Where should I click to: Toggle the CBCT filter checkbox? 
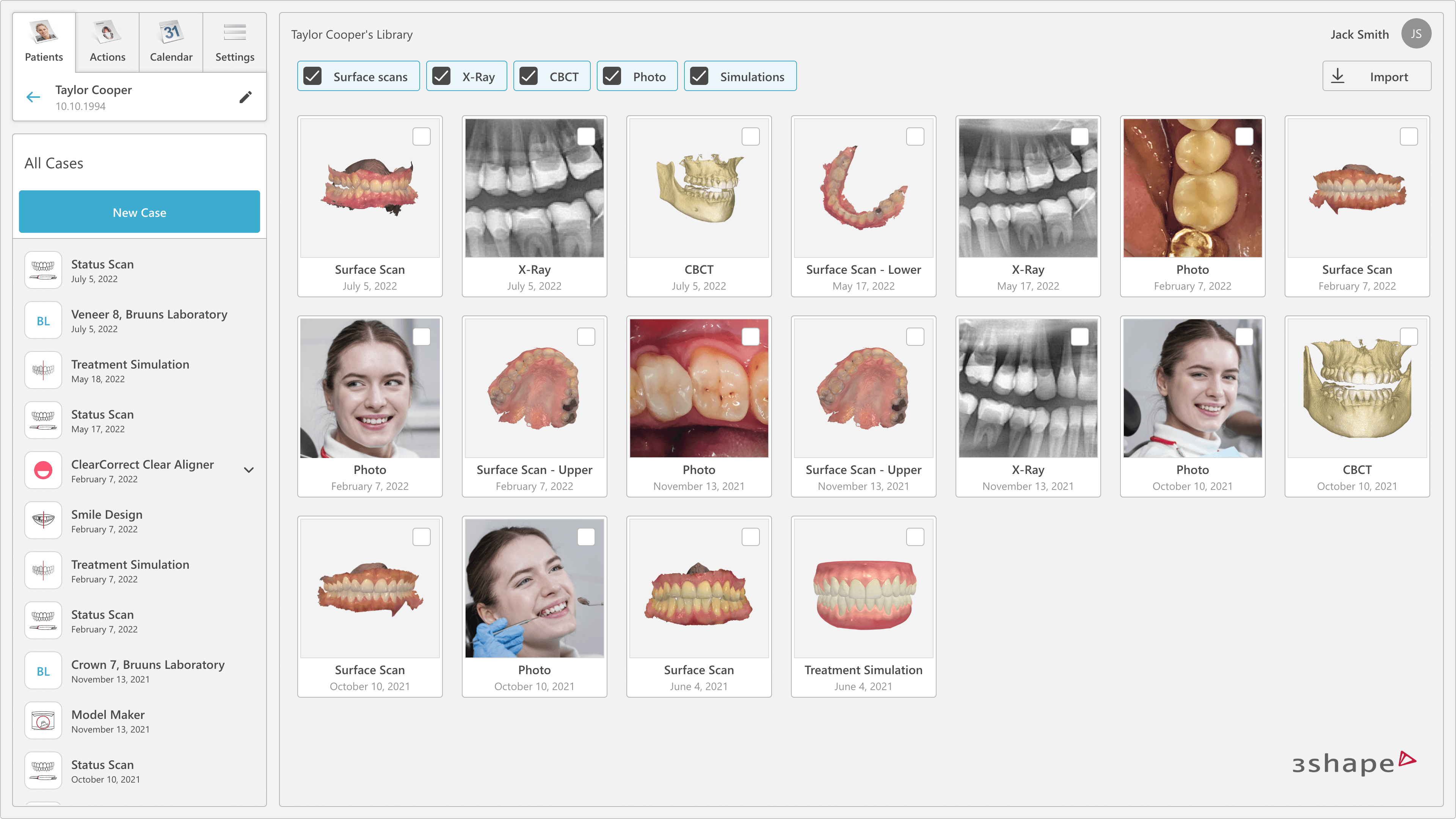click(529, 76)
